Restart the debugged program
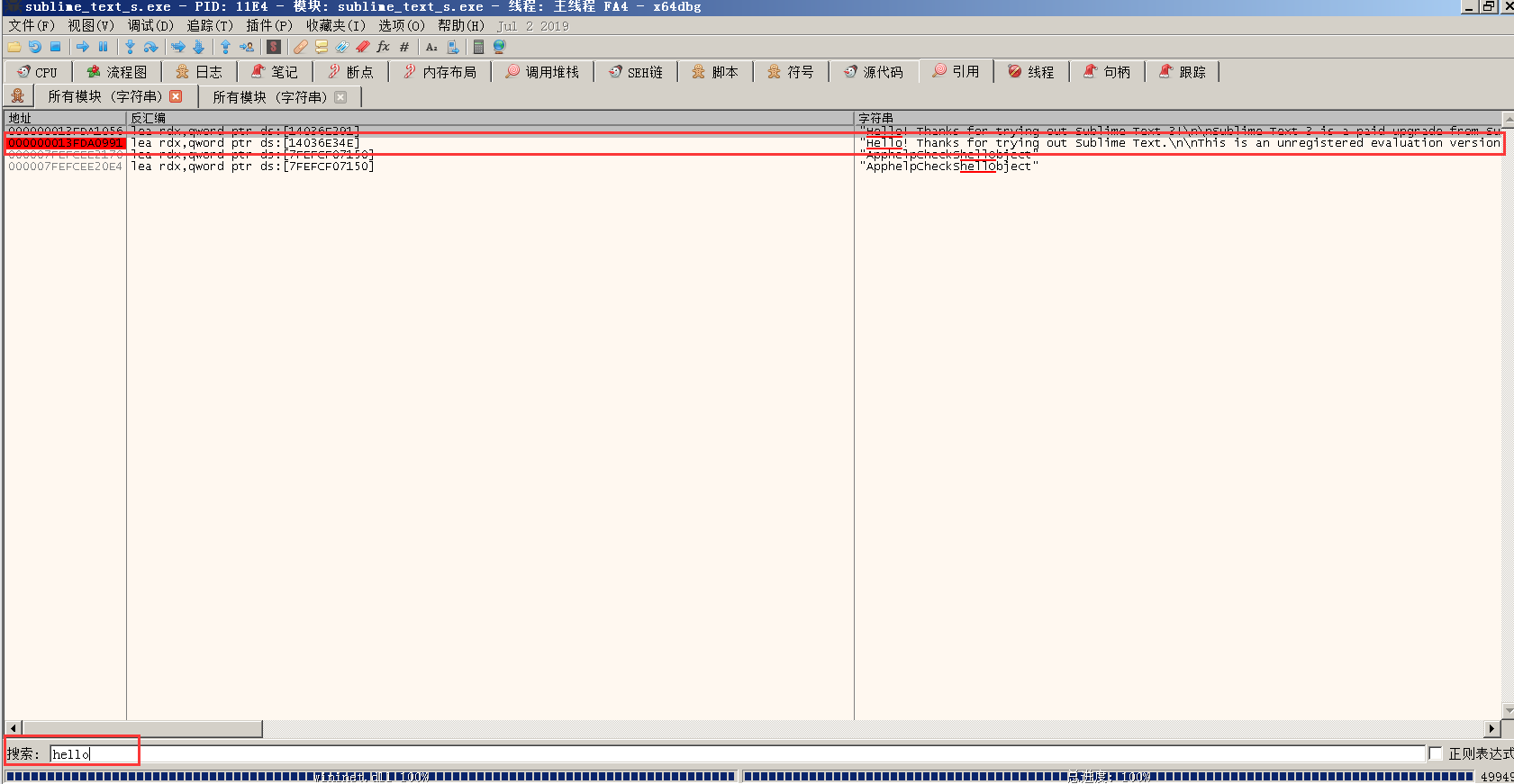The image size is (1514, 784). tap(35, 47)
